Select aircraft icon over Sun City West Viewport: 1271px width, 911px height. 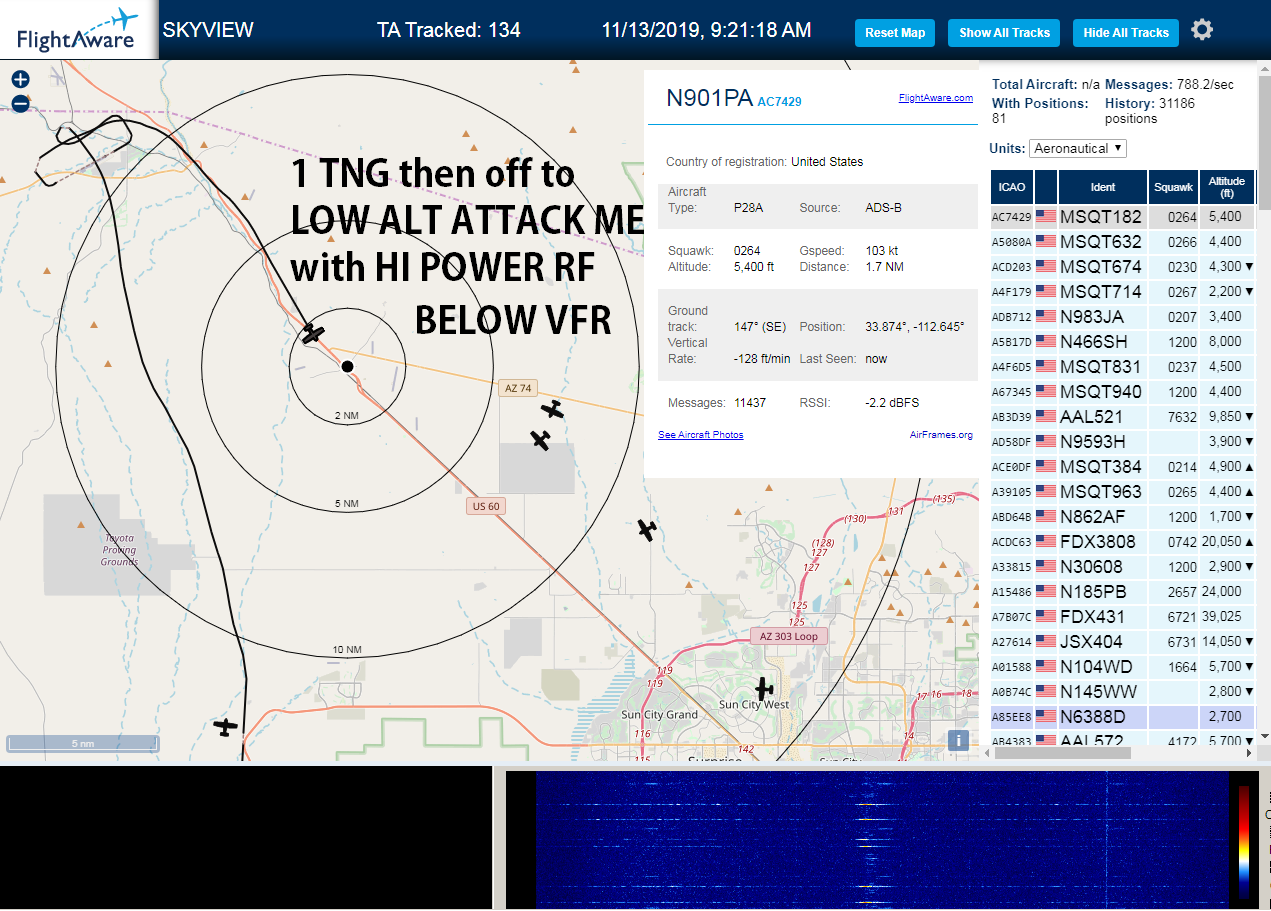coord(764,688)
